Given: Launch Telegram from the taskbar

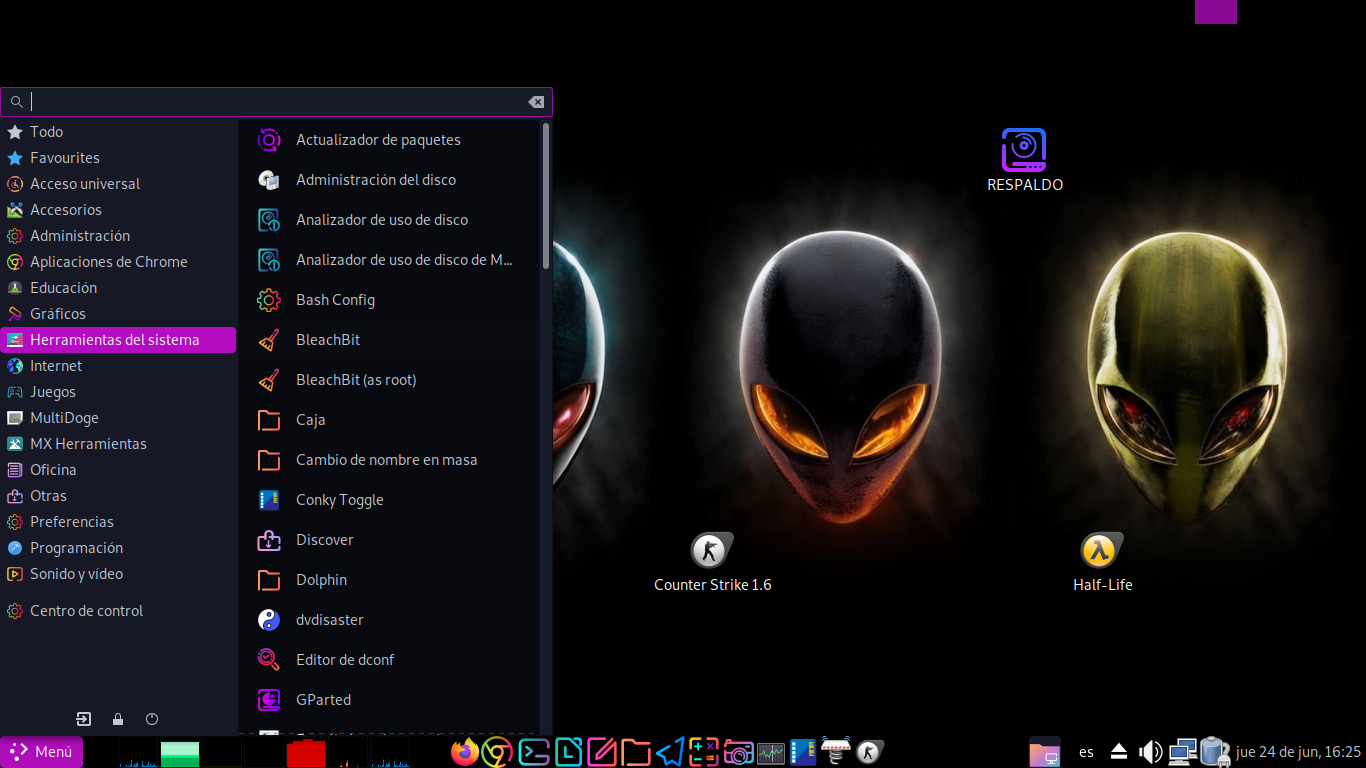Looking at the screenshot, I should 671,752.
